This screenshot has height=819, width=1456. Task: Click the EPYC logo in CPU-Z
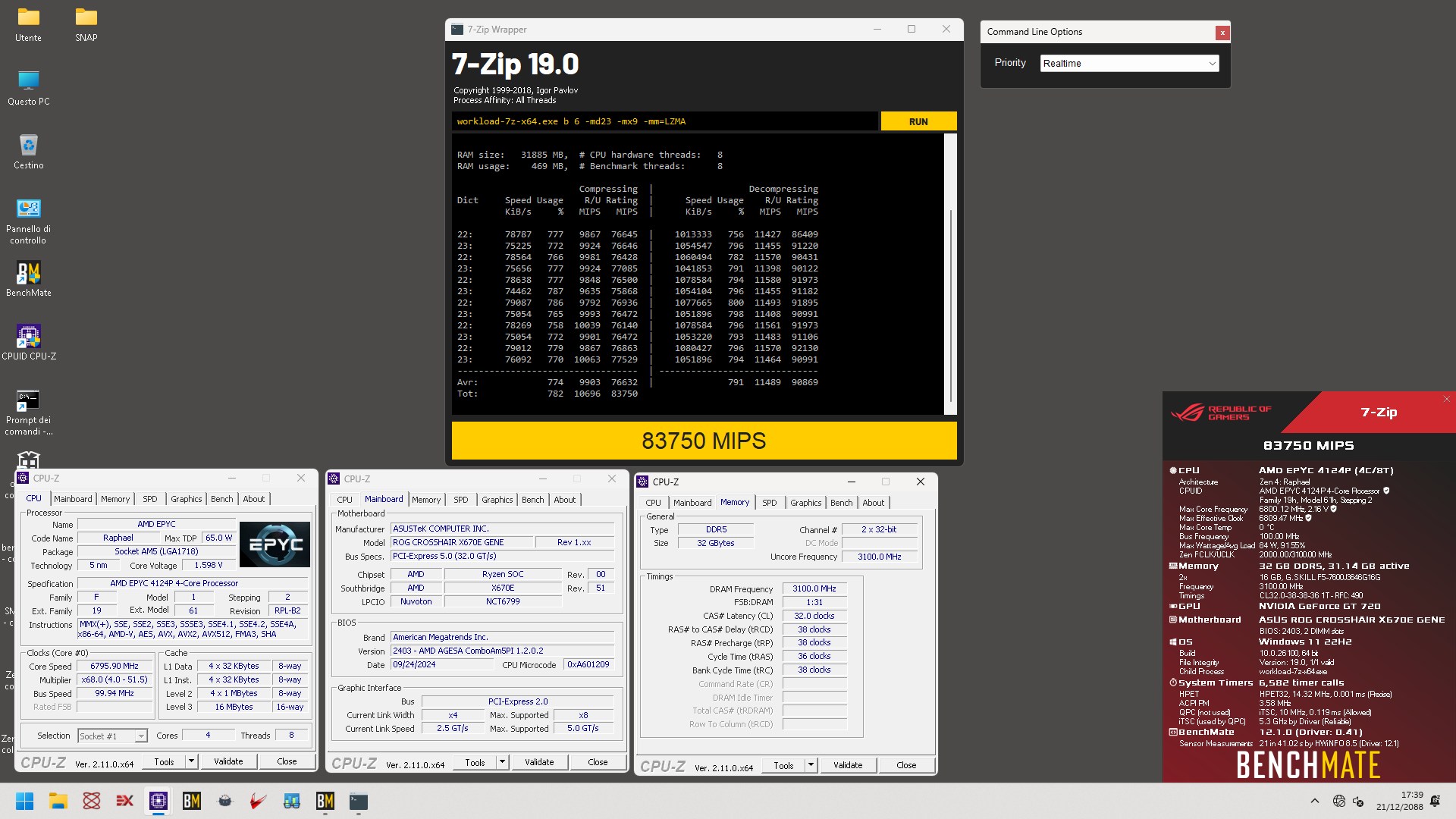275,544
